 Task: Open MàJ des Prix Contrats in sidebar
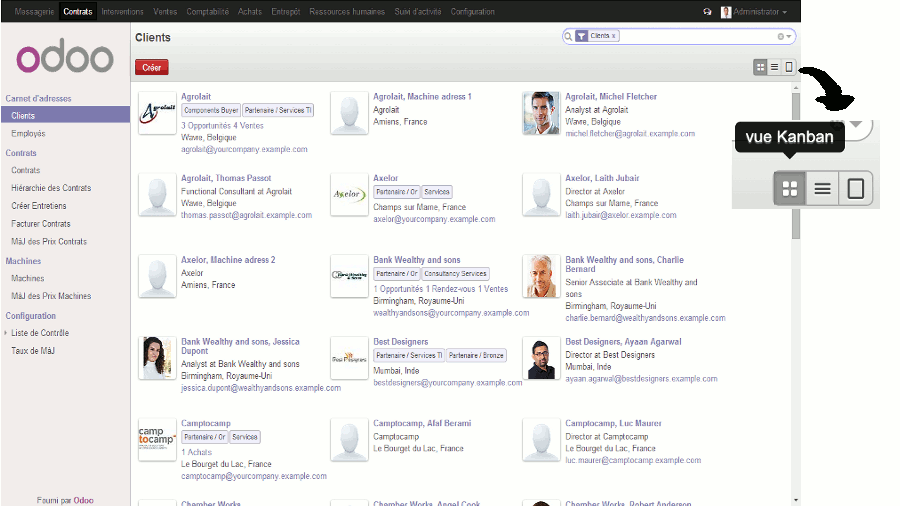click(x=49, y=242)
